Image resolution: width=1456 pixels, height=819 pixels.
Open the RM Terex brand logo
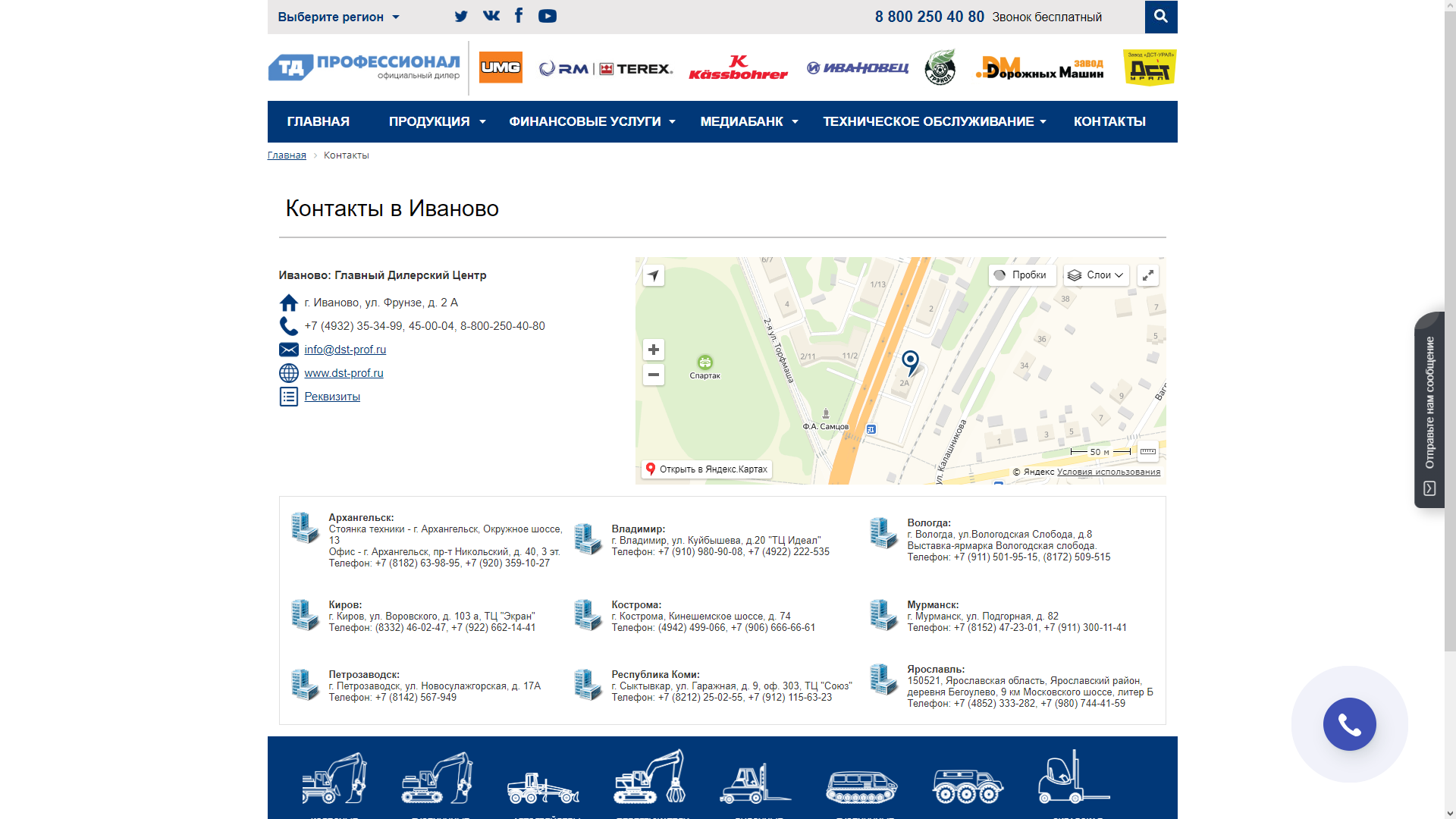pos(606,69)
